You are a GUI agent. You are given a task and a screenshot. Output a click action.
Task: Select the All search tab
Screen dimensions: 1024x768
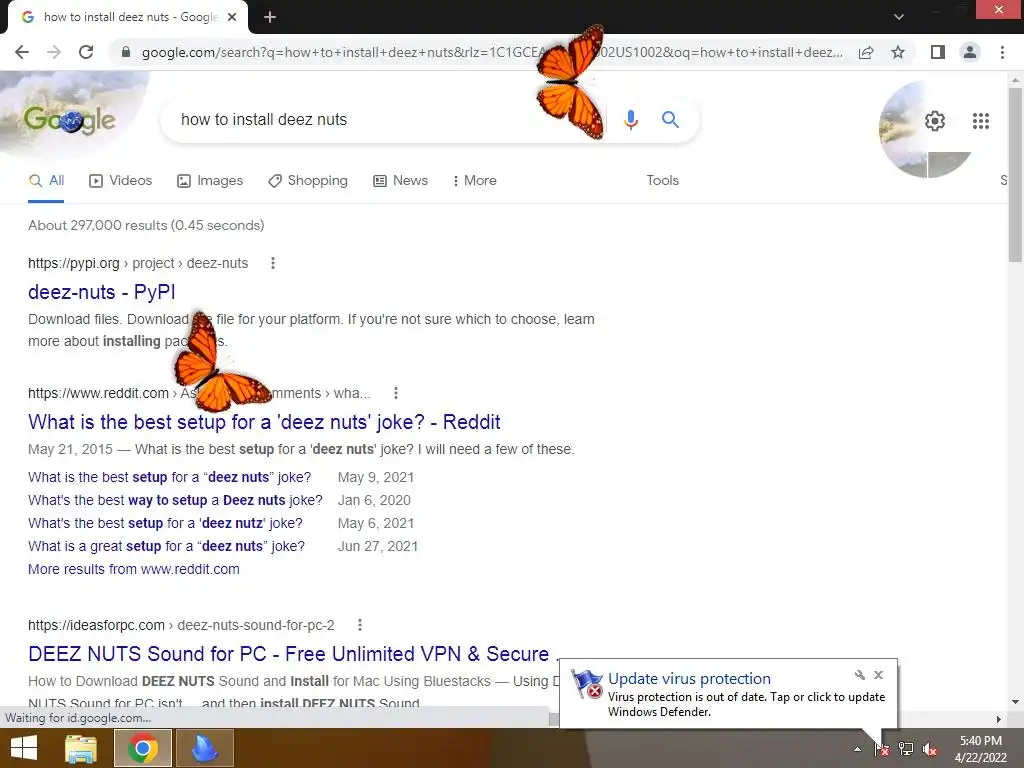(46, 181)
